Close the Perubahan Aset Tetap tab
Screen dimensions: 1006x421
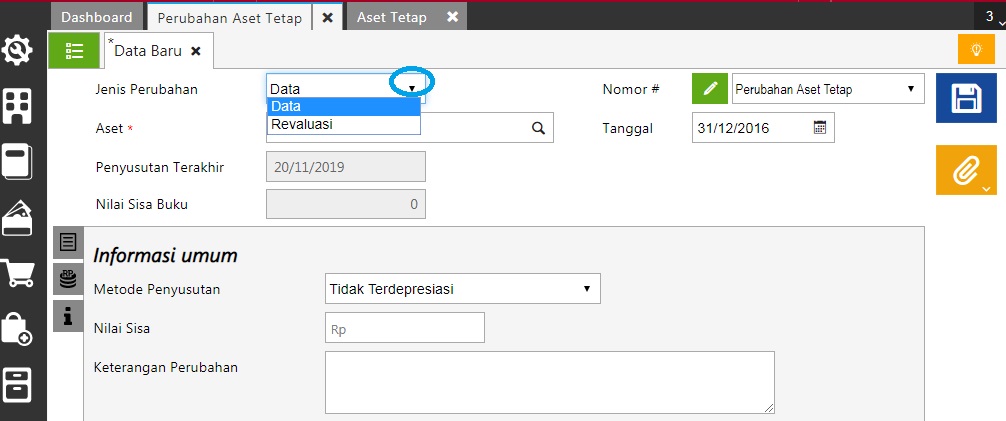coord(327,17)
